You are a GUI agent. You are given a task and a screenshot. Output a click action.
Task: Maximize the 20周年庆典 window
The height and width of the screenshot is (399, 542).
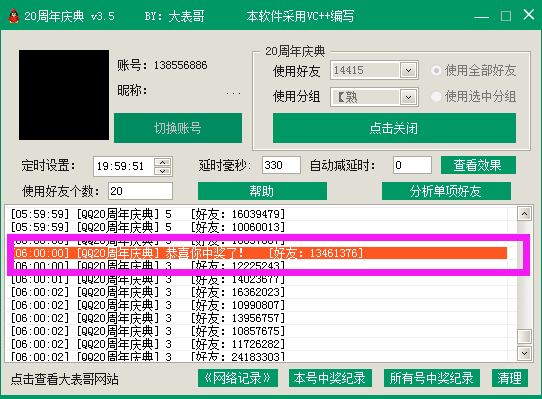pos(506,16)
